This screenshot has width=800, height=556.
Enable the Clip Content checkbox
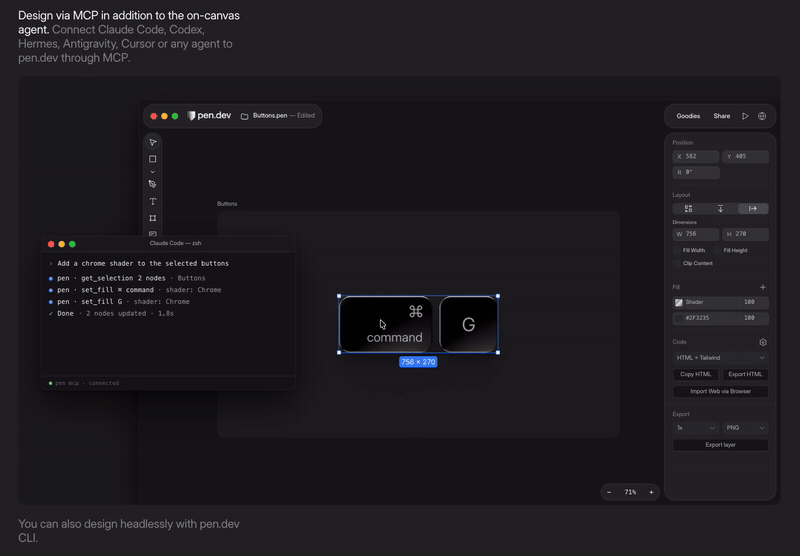coord(677,264)
